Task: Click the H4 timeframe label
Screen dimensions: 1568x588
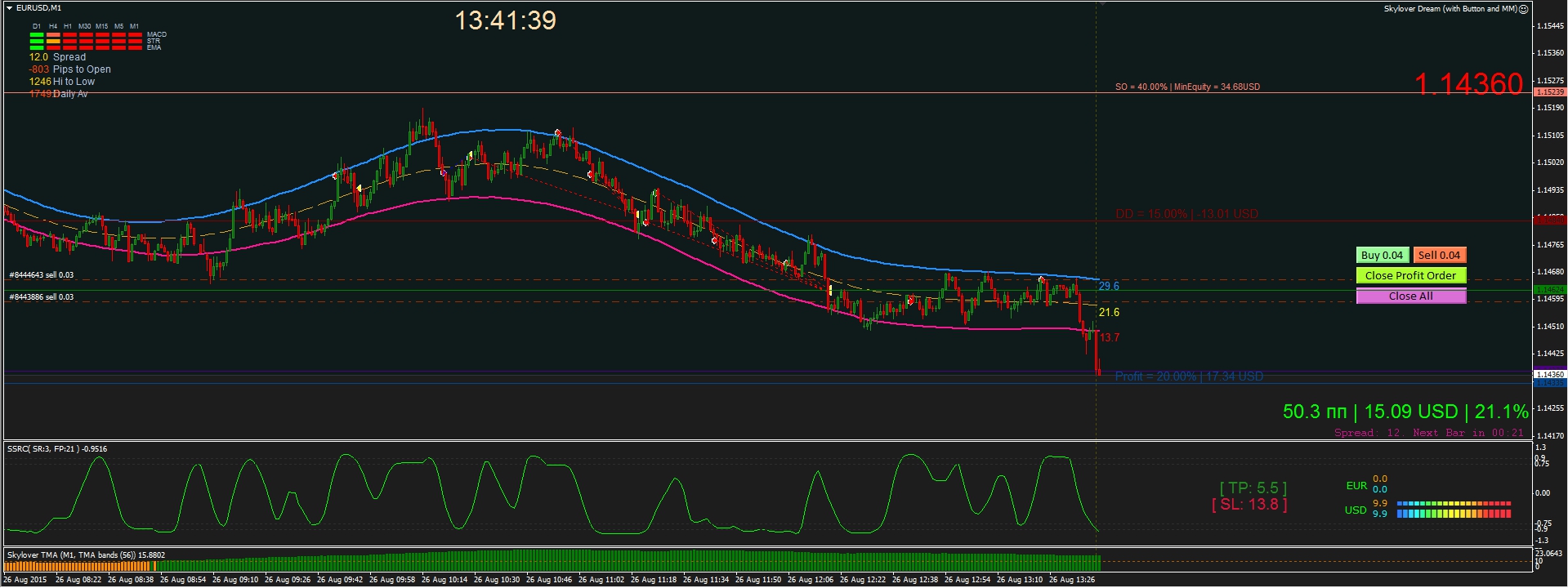Action: click(x=53, y=26)
